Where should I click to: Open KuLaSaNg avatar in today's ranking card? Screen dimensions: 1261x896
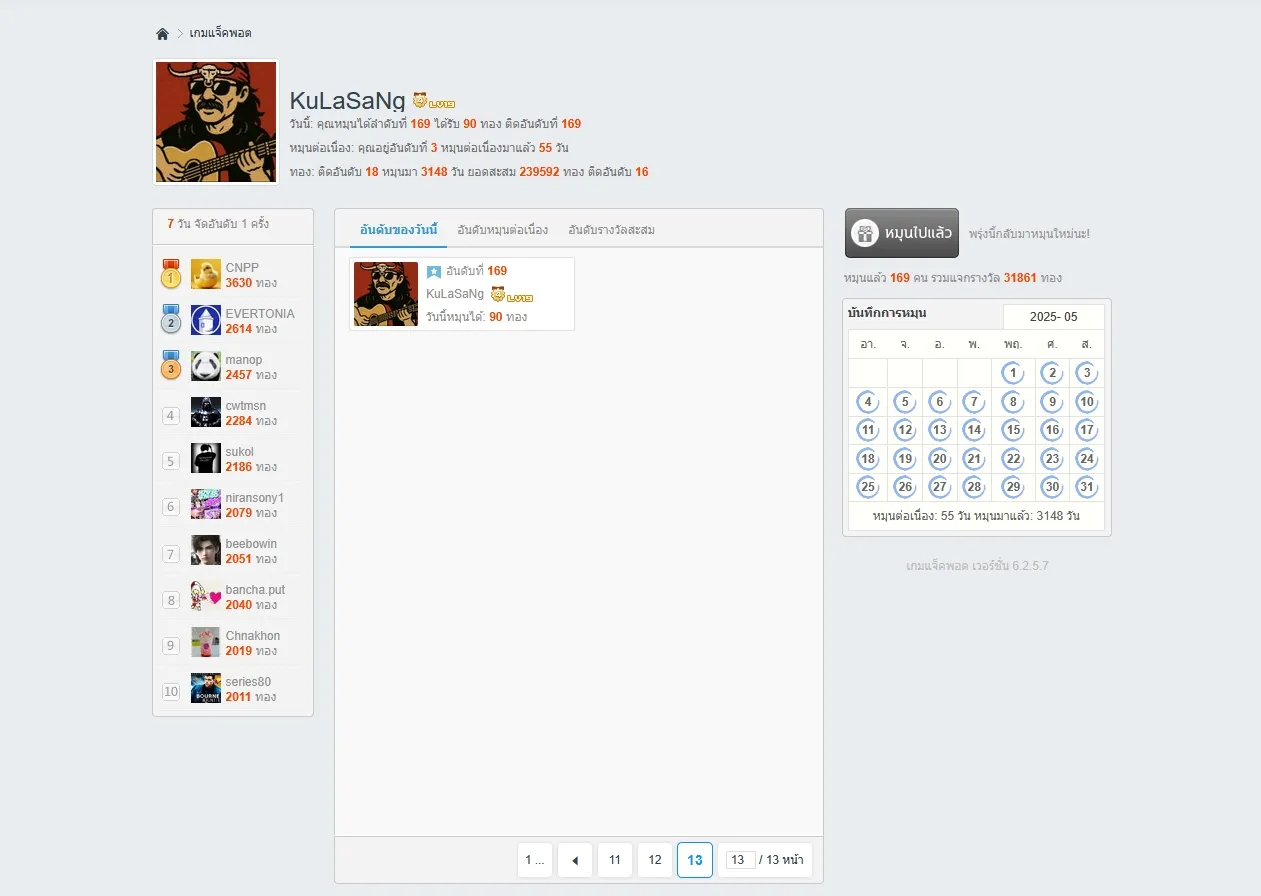(x=386, y=294)
